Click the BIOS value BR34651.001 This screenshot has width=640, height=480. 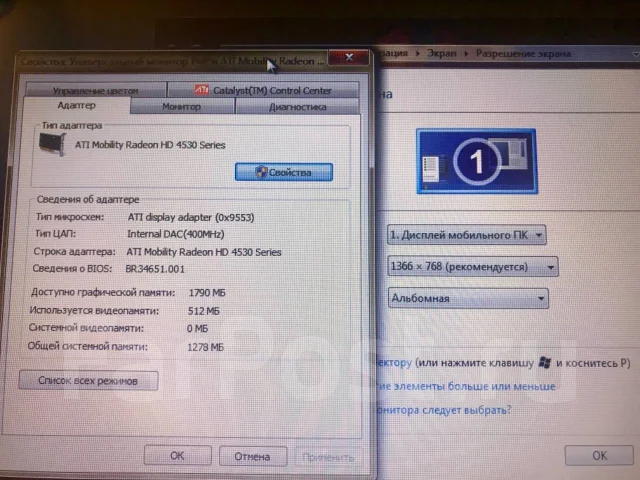click(x=155, y=269)
